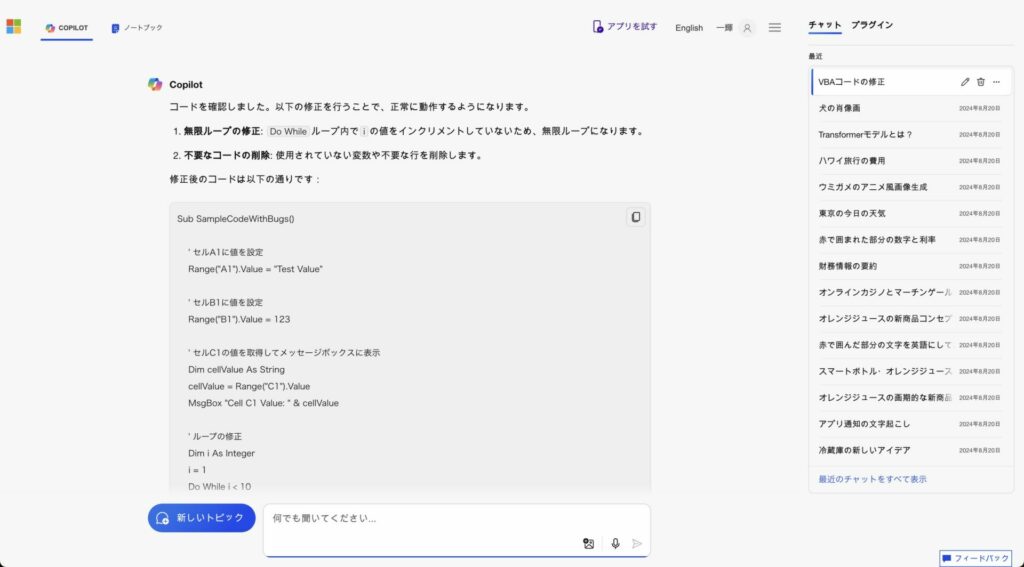Click the Copilot logo next to the response

coord(155,84)
